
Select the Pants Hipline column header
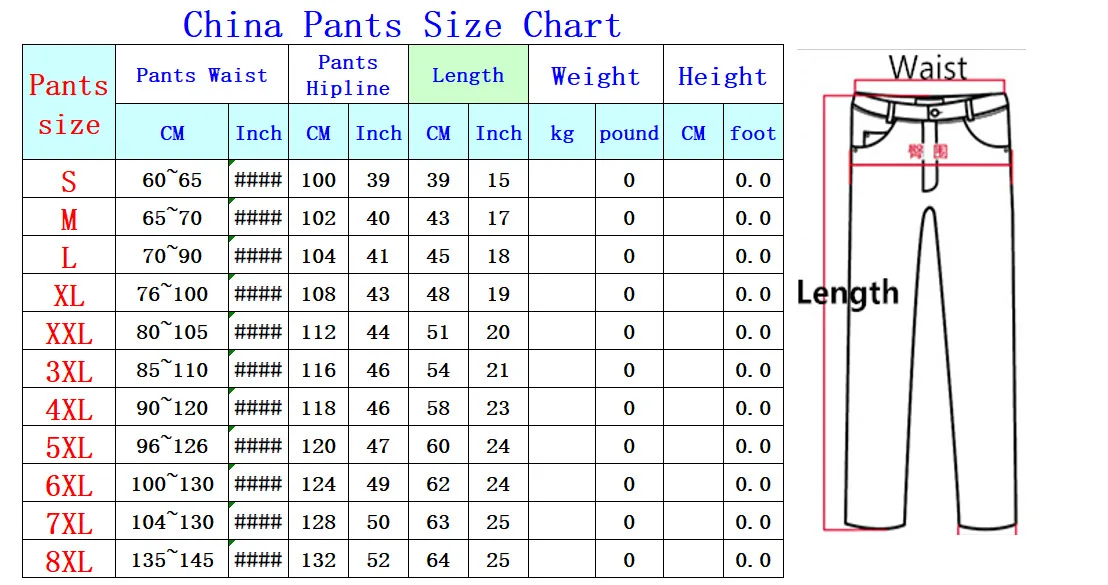click(348, 75)
